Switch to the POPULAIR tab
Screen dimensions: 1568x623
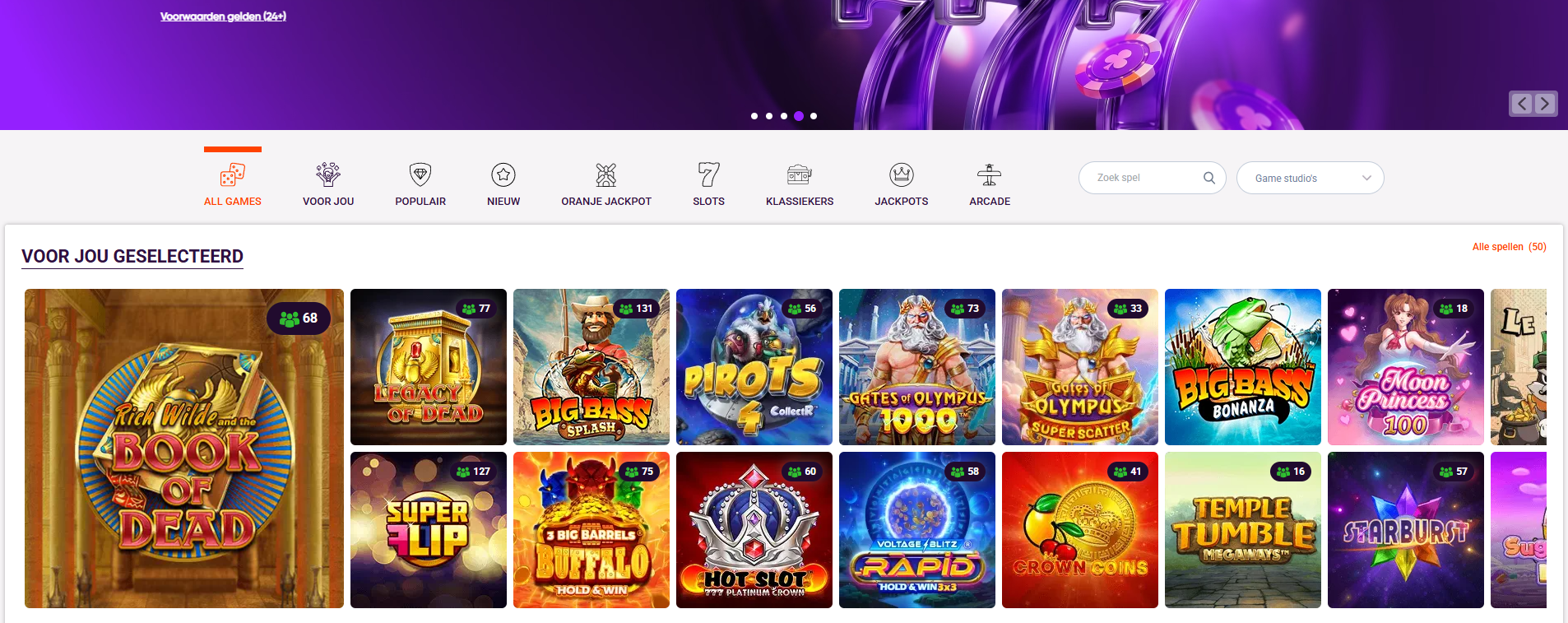click(x=420, y=202)
